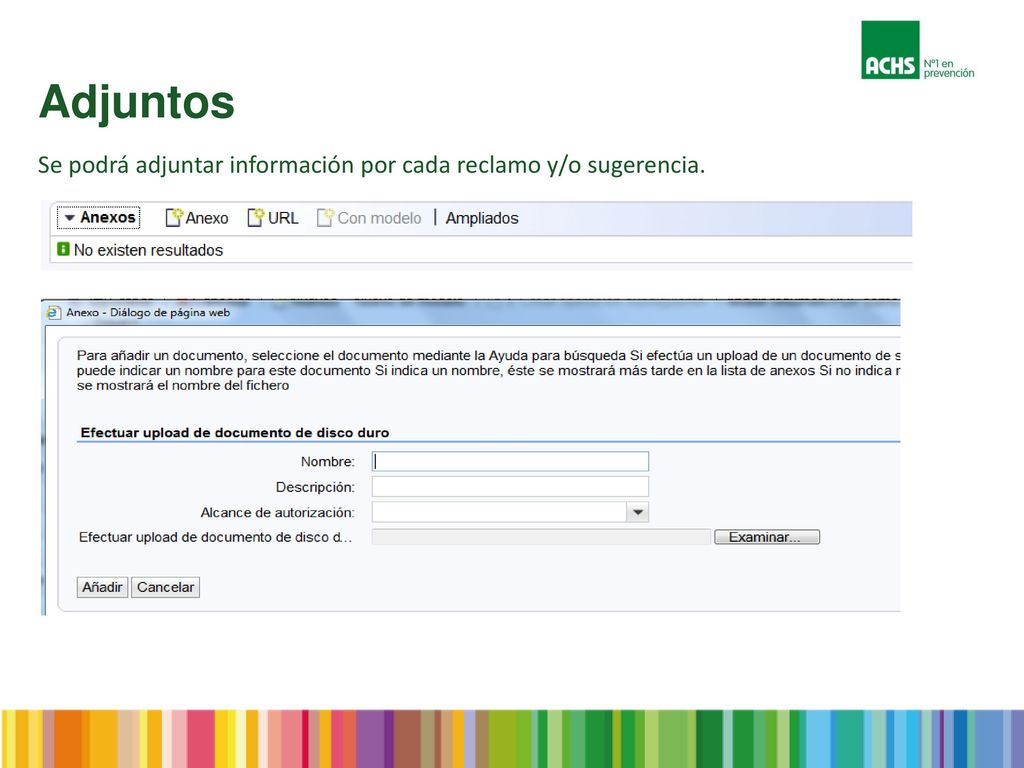Click the Añadir button
Screen dimensions: 1024x768
click(x=102, y=587)
